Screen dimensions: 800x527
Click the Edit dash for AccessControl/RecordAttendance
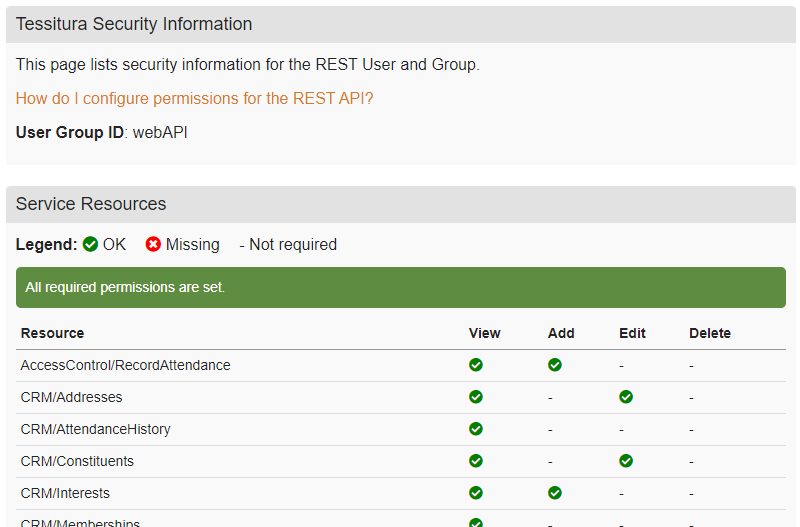(621, 366)
